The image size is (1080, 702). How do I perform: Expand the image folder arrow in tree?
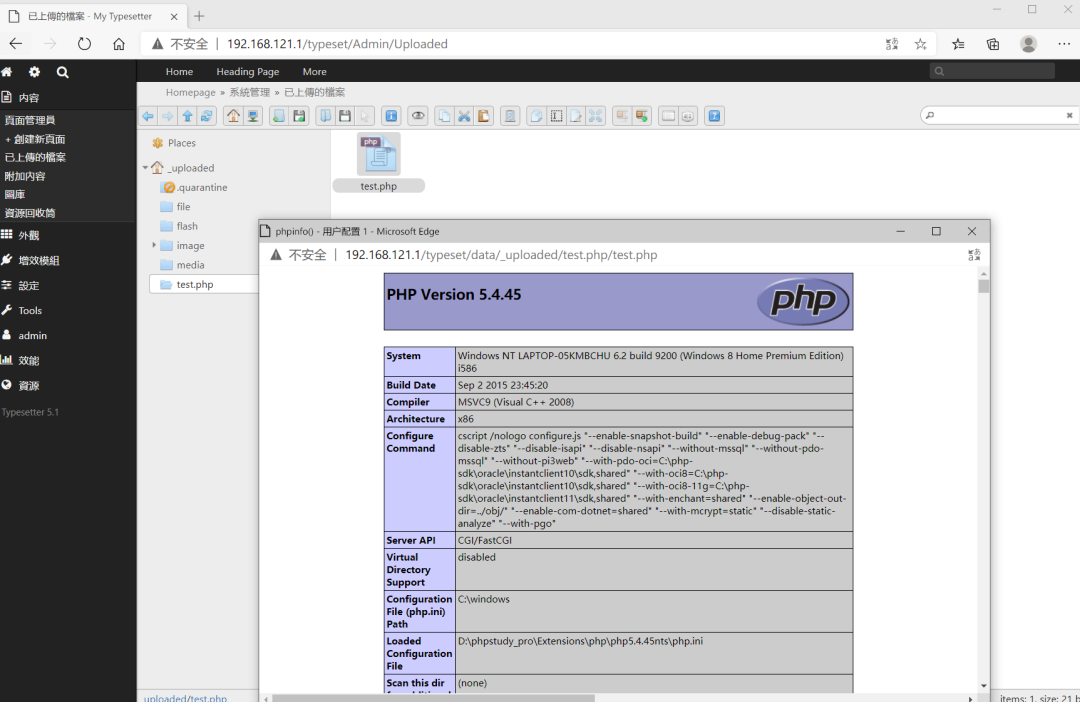pos(154,245)
